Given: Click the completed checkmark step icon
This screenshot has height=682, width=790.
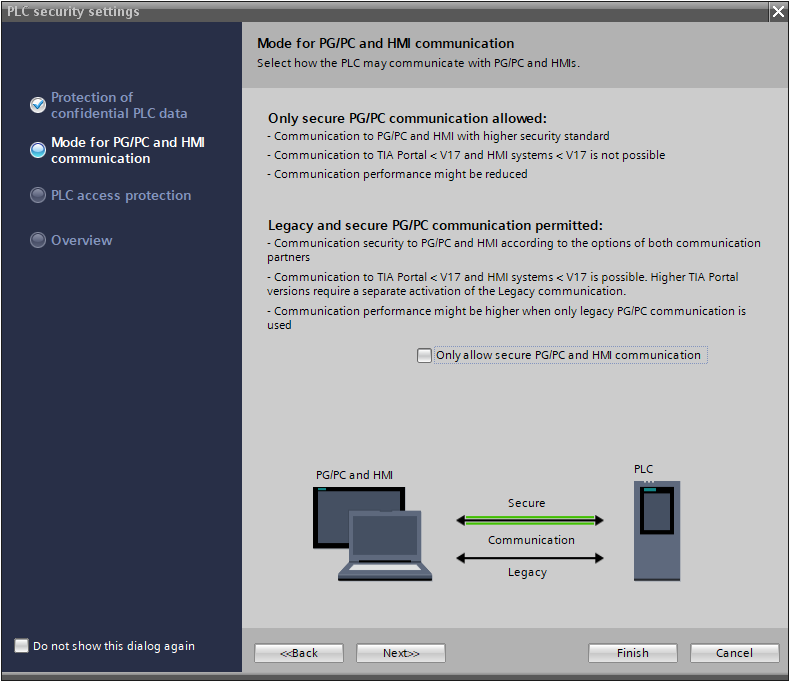Looking at the screenshot, I should pos(38,105).
